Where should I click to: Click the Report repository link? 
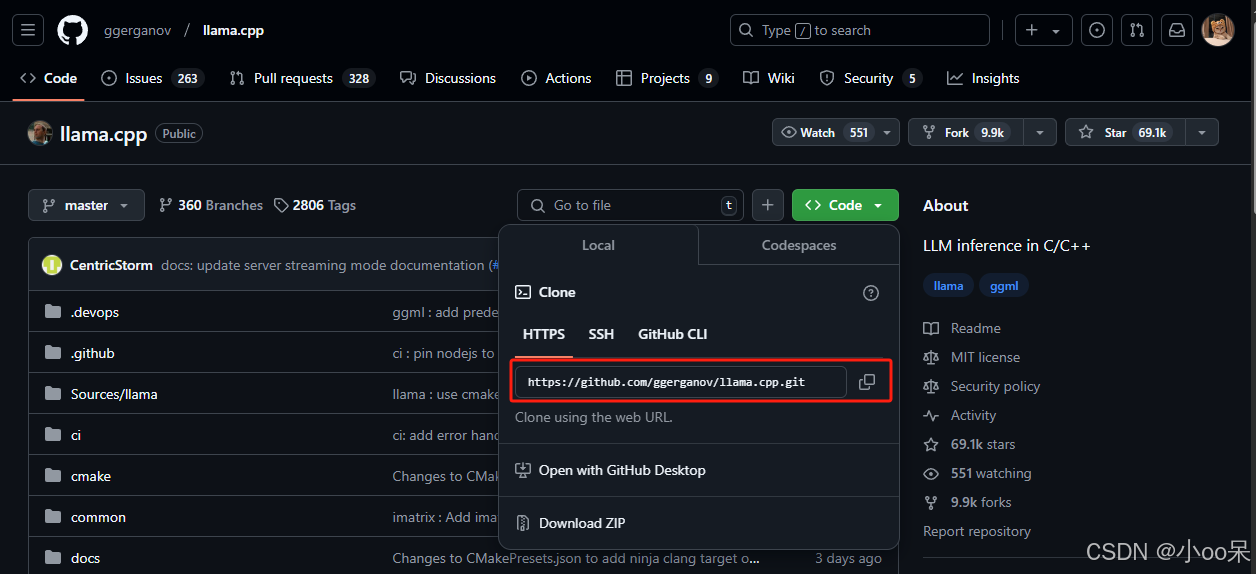coord(977,531)
